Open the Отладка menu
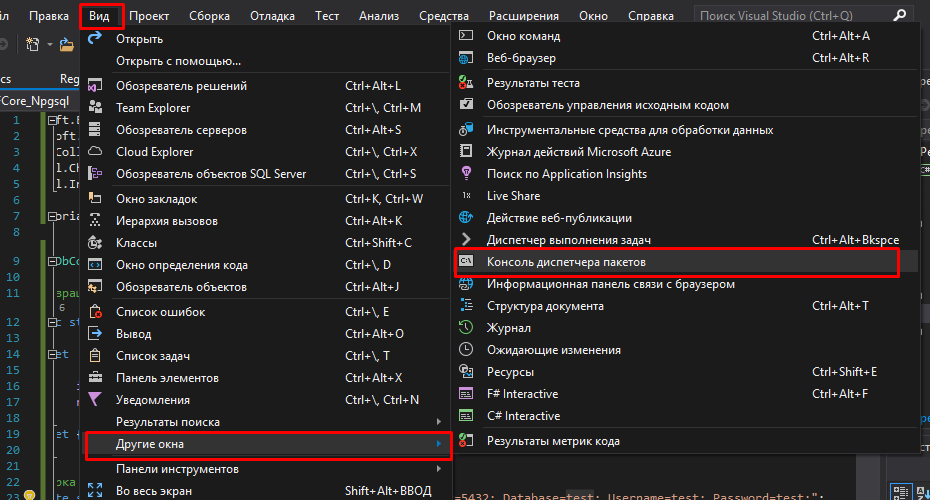Viewport: 930px width, 500px height. tap(272, 16)
